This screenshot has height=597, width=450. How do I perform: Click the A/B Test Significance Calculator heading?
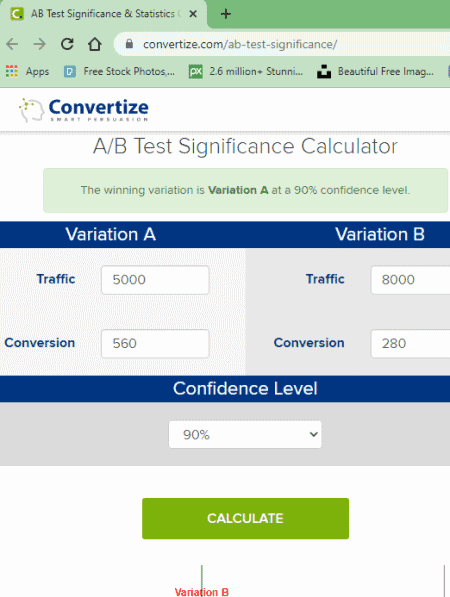click(x=245, y=146)
